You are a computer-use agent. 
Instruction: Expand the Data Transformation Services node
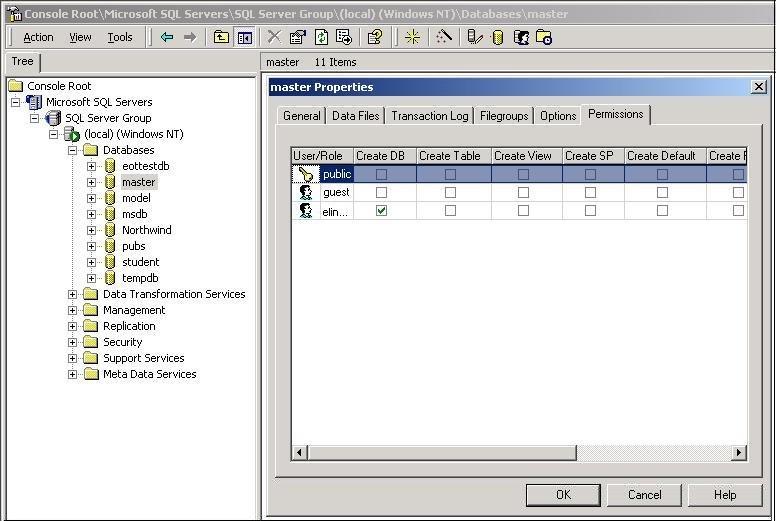point(72,294)
